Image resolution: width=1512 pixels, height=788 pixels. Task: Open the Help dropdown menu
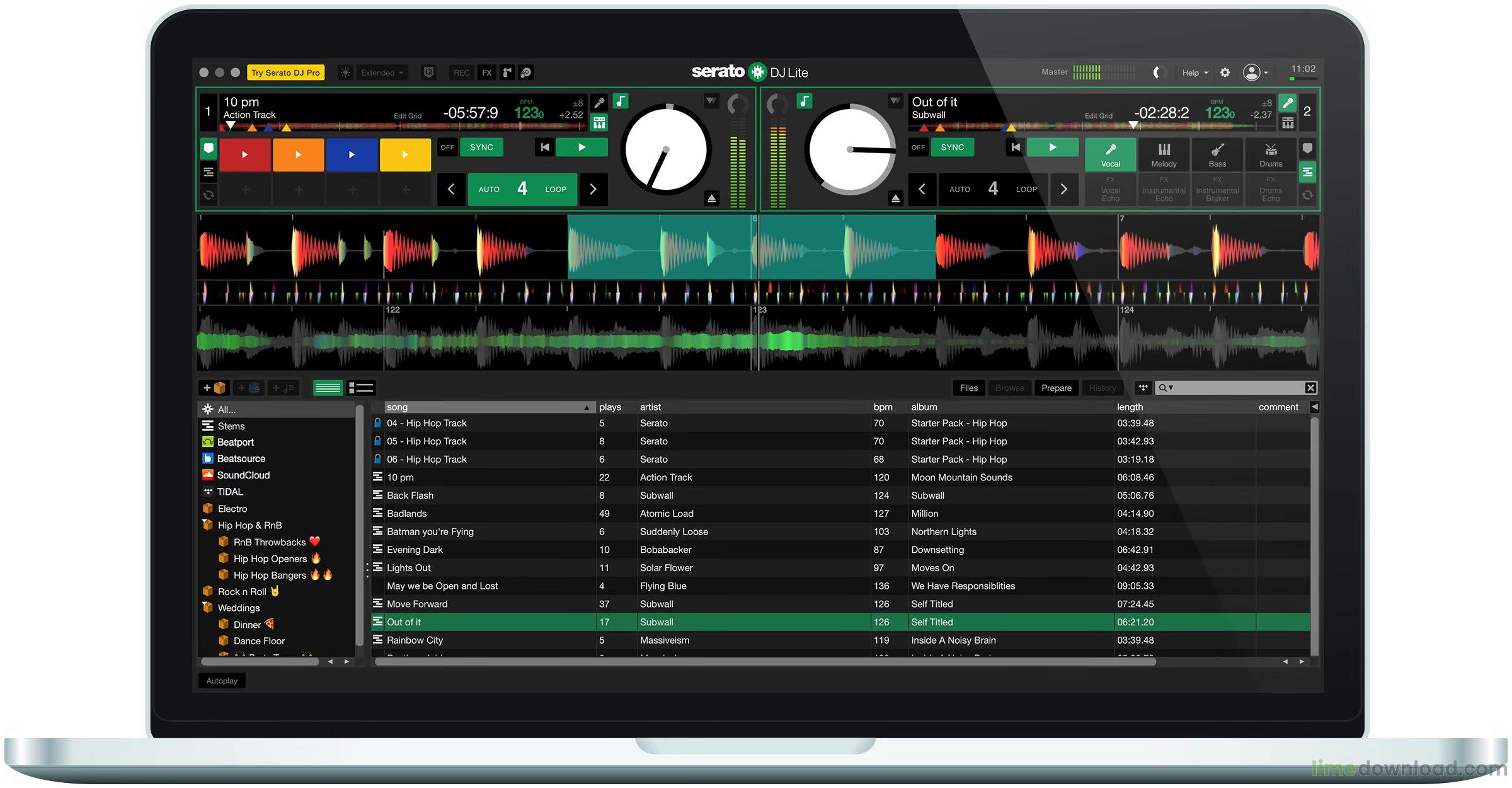point(1194,72)
